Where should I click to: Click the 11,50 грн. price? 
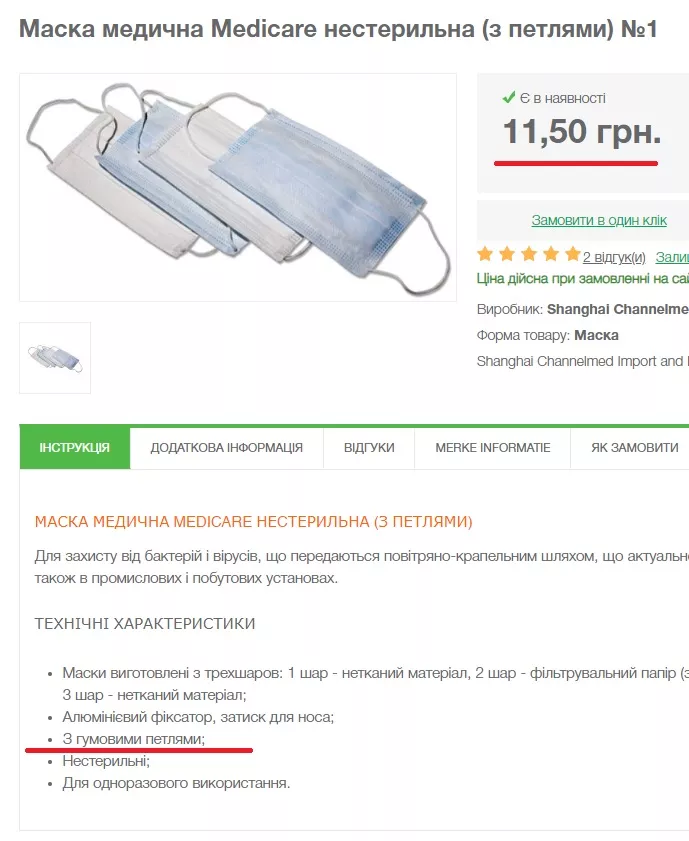click(581, 131)
